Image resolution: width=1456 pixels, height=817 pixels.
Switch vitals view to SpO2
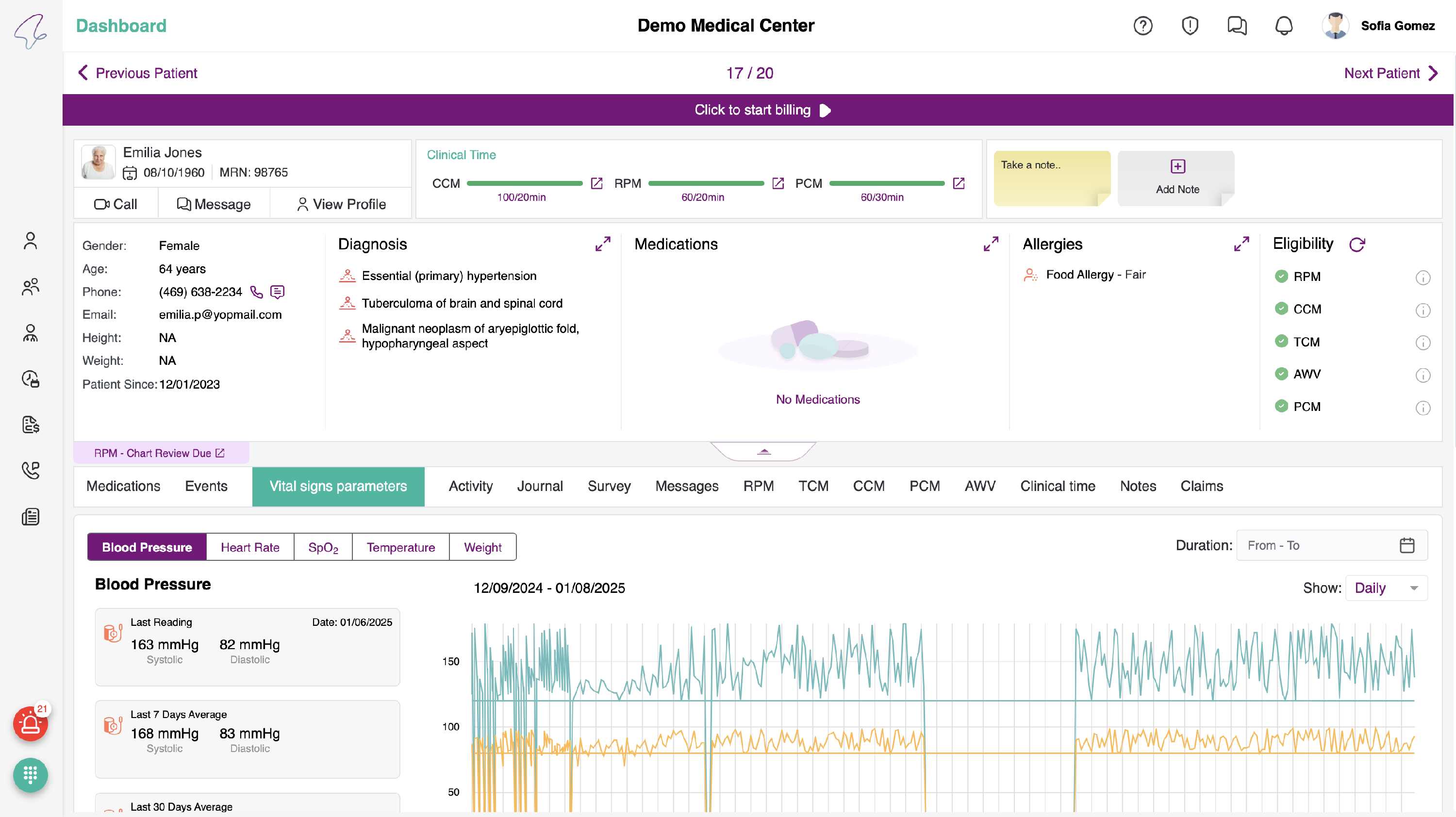click(x=323, y=547)
